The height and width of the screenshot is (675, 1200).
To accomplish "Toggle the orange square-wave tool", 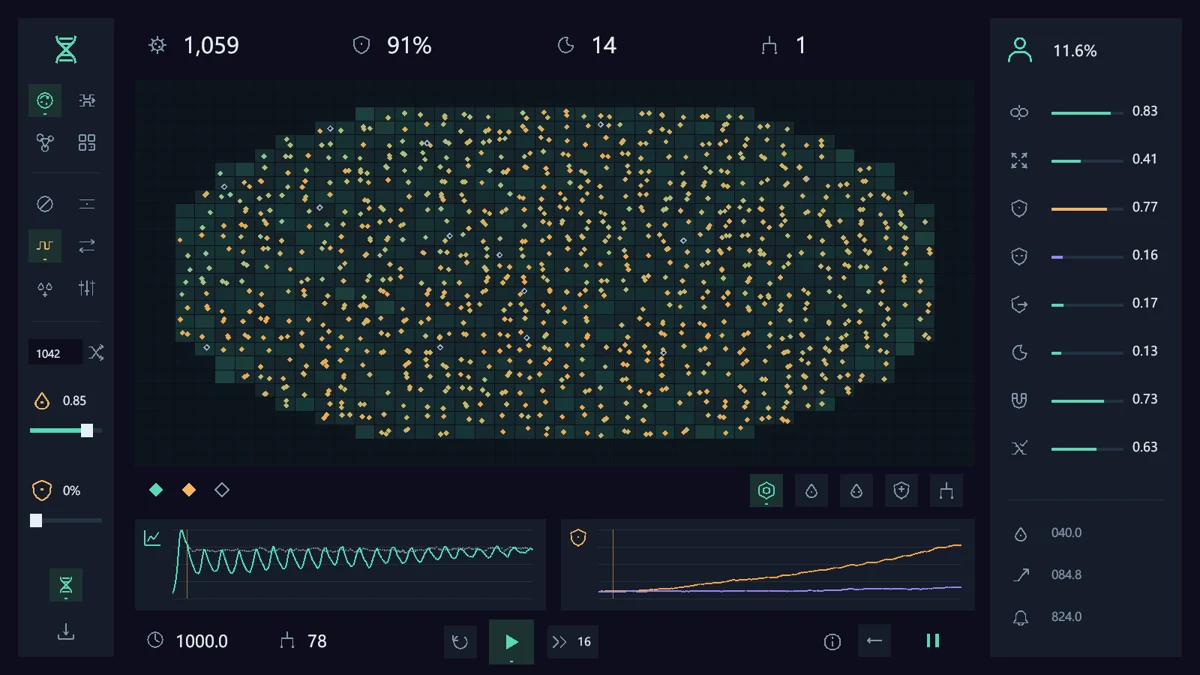I will 44,246.
